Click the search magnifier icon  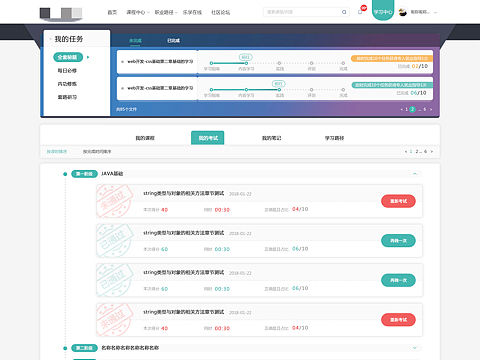tap(344, 12)
